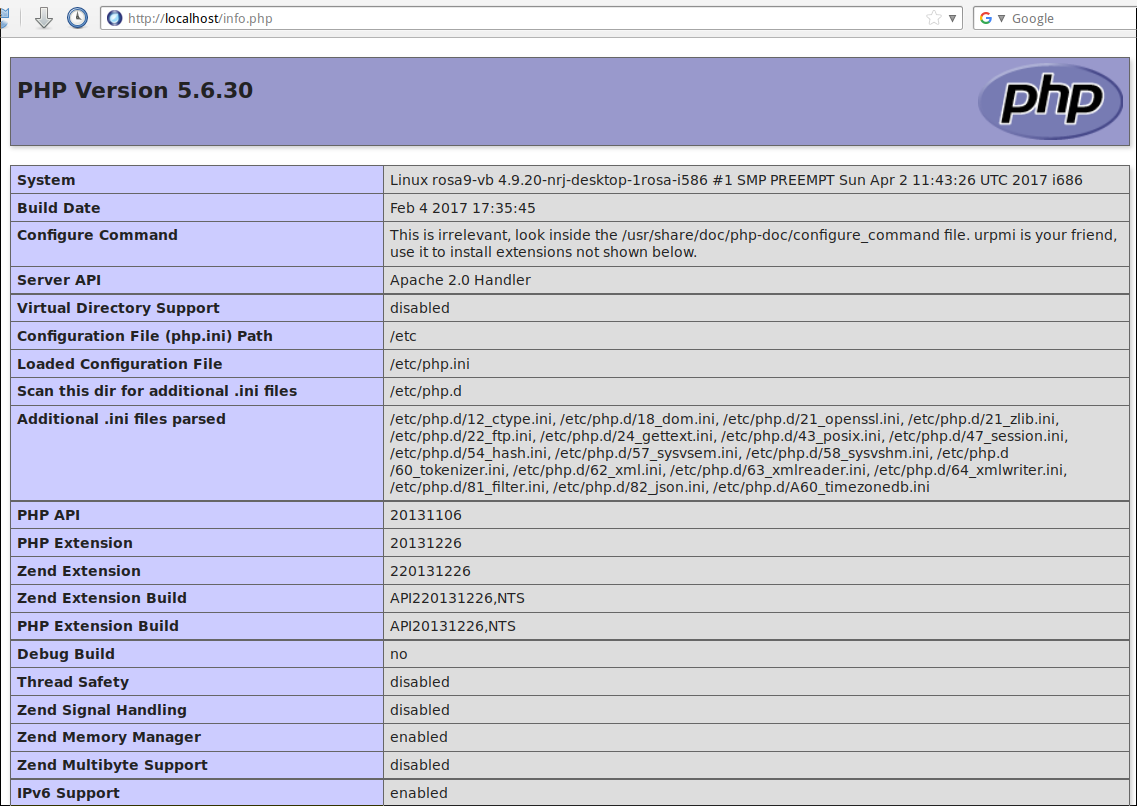Select the Server API label
Viewport: 1137px width, 806px height.
pyautogui.click(x=59, y=280)
